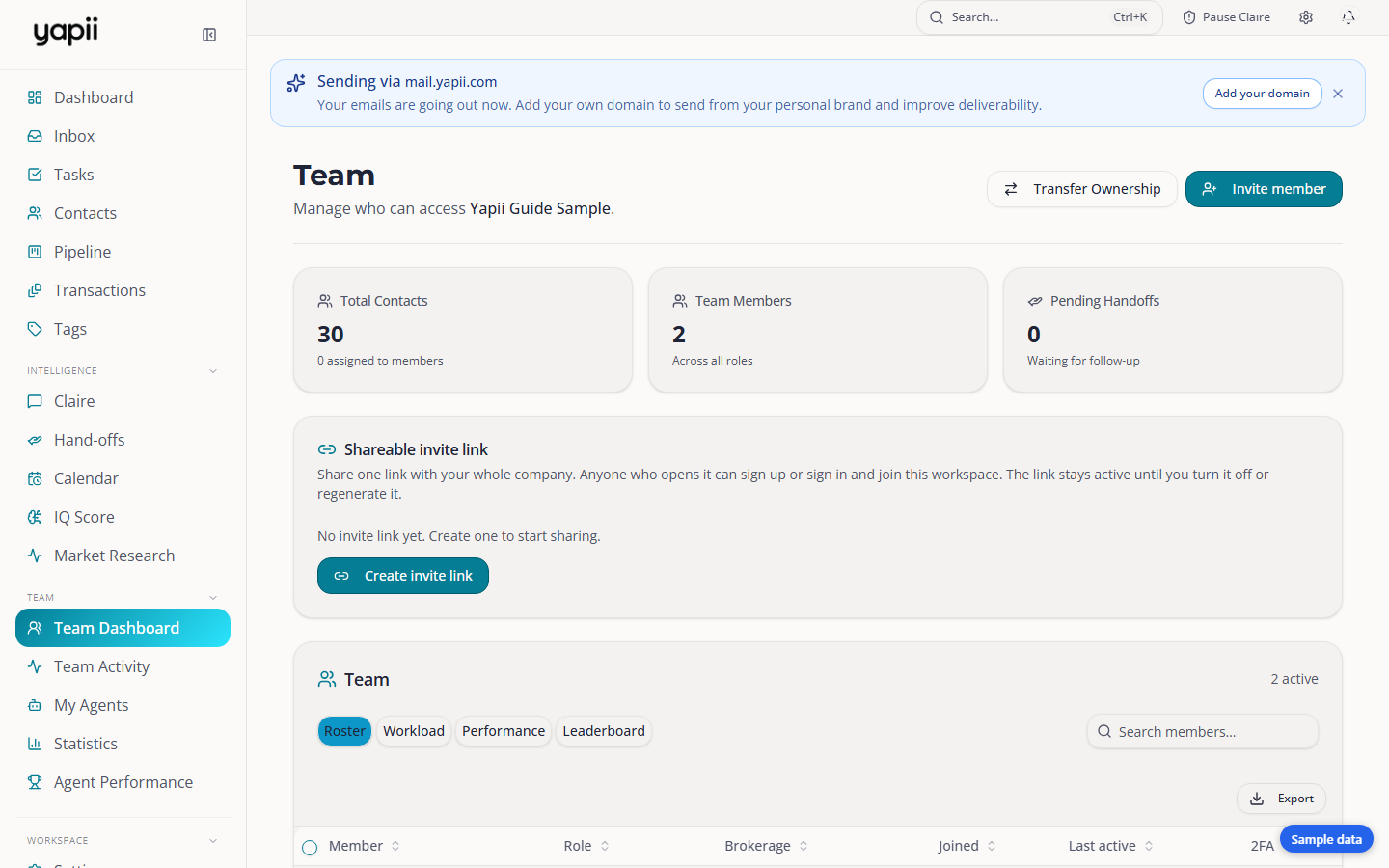
Task: Click the Contacts people icon
Action: 35,213
